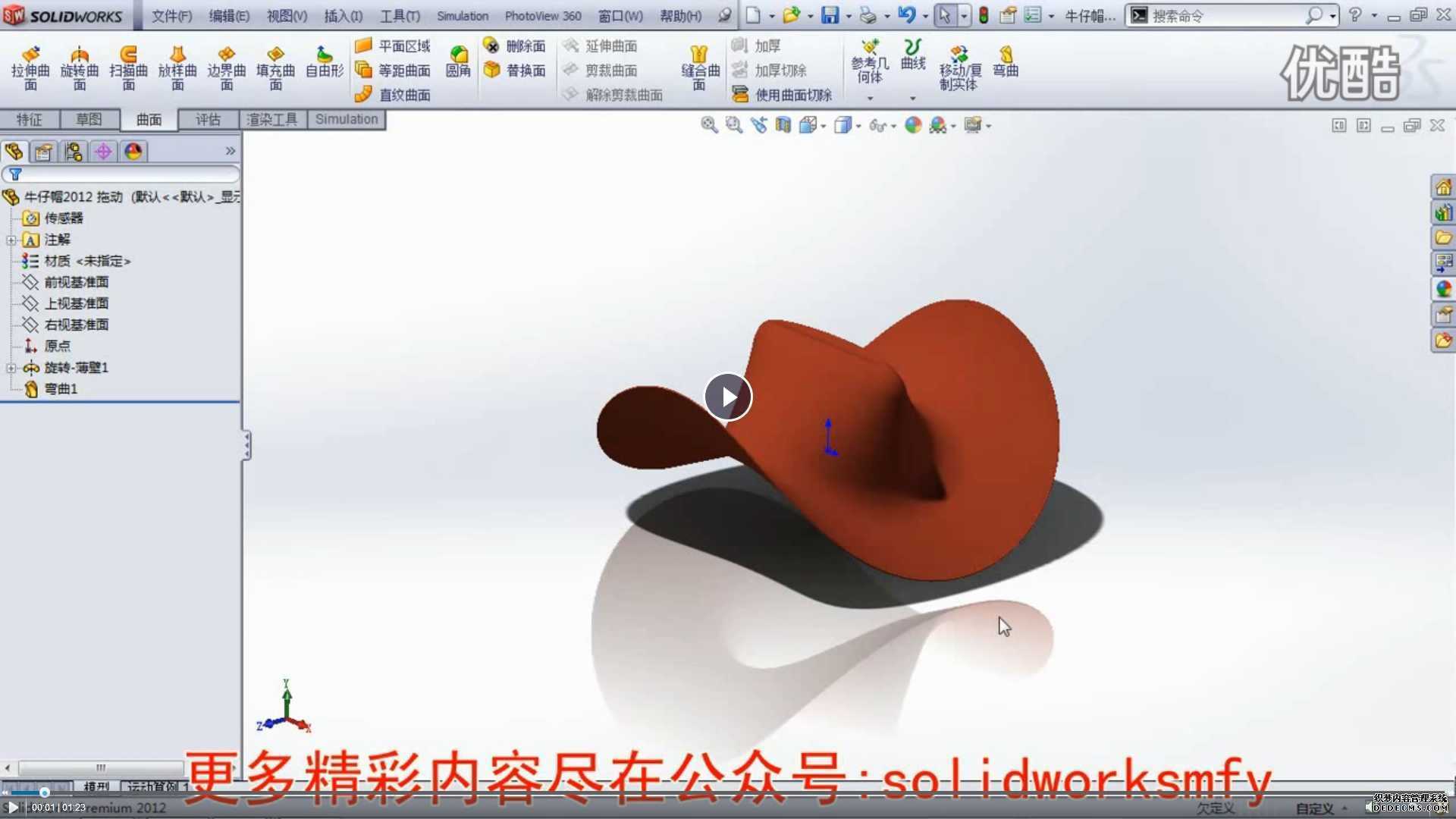Viewport: 1456px width, 819px height.
Task: Select the 旋转曲面 revolved surface tool
Action: pyautogui.click(x=80, y=67)
